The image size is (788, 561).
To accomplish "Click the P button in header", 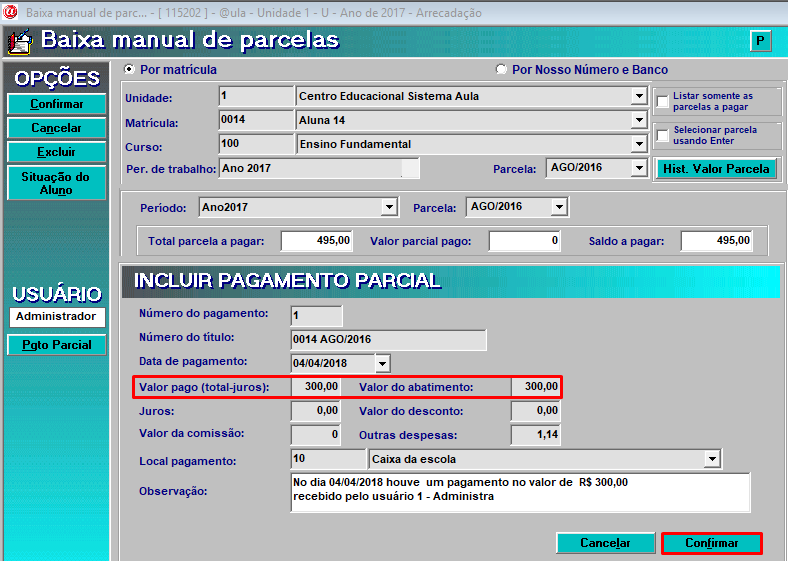I will [760, 41].
